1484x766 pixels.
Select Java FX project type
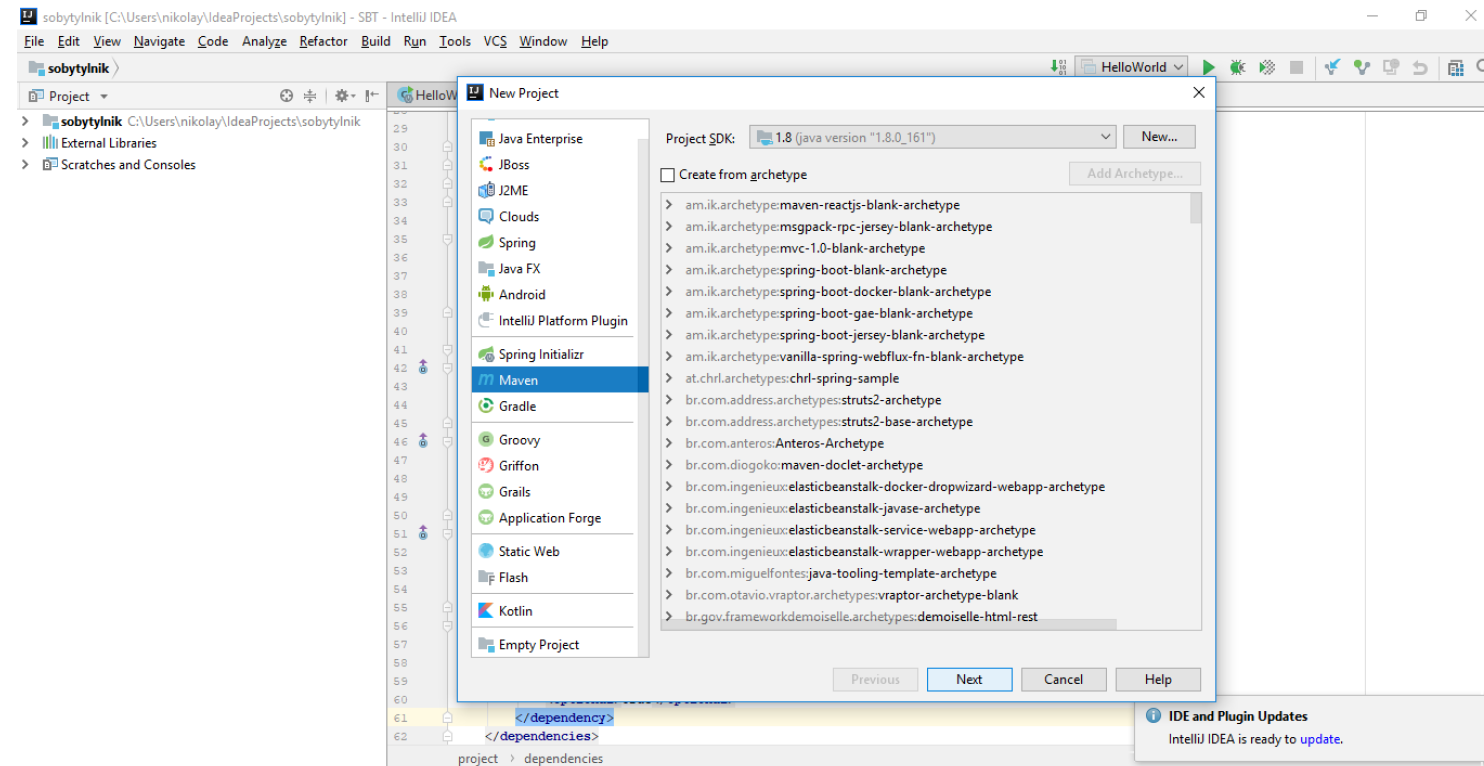tap(560, 268)
